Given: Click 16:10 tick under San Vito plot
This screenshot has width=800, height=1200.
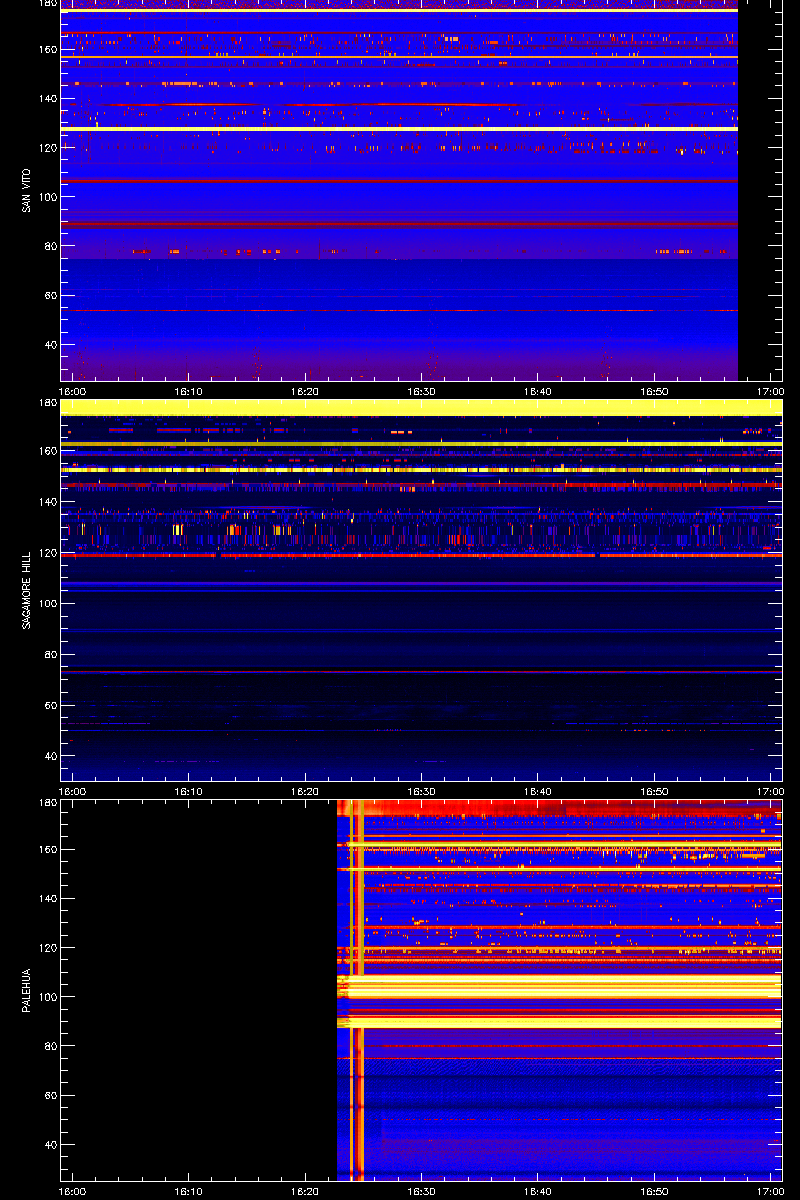Looking at the screenshot, I should (x=189, y=391).
